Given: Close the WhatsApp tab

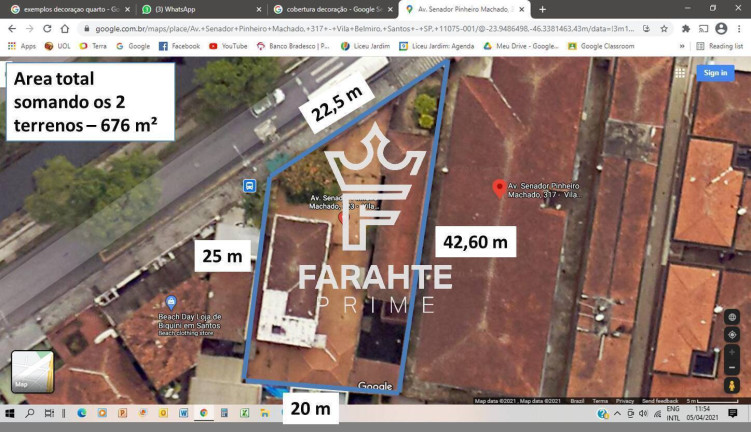Looking at the screenshot, I should 259,9.
